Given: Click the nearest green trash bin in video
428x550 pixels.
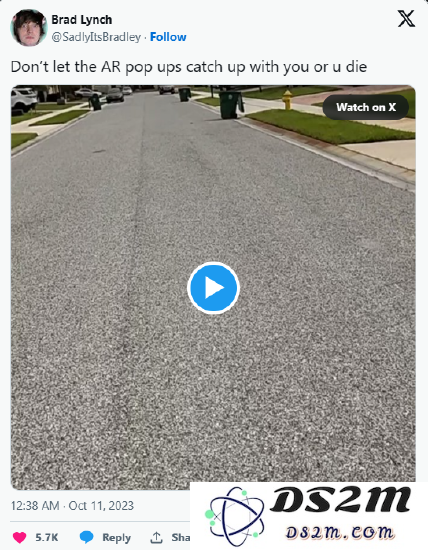Looking at the screenshot, I should [x=231, y=105].
